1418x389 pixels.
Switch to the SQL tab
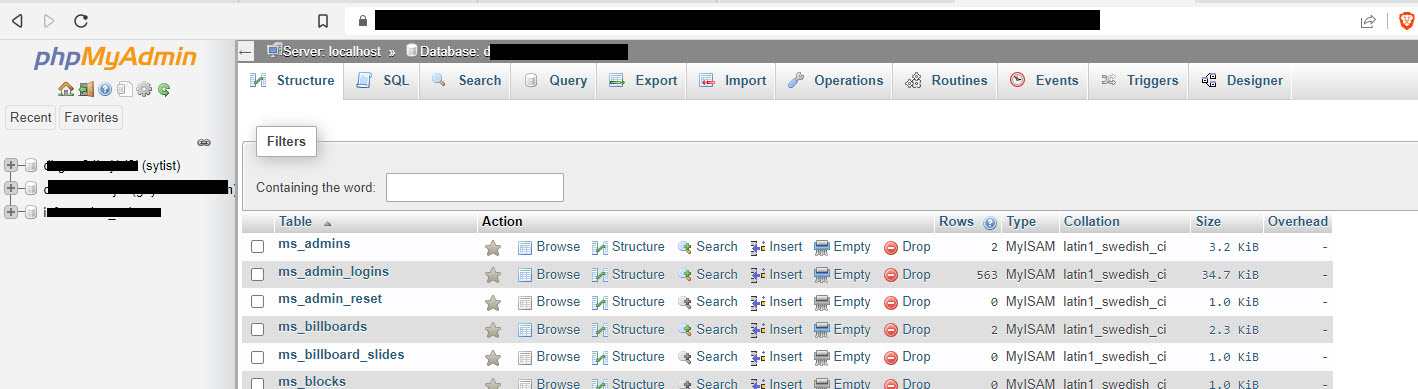point(382,81)
